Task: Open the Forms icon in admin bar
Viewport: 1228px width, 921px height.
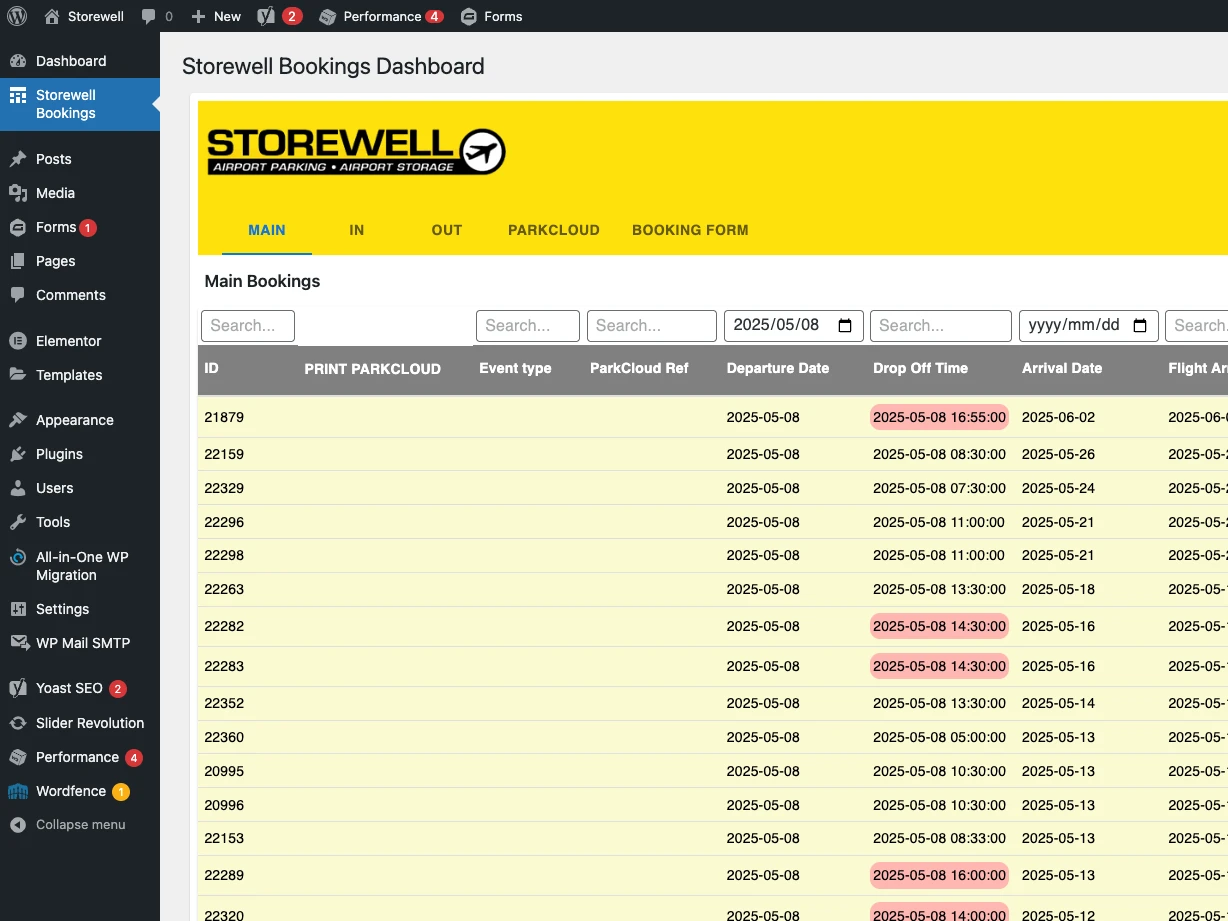Action: pos(469,16)
